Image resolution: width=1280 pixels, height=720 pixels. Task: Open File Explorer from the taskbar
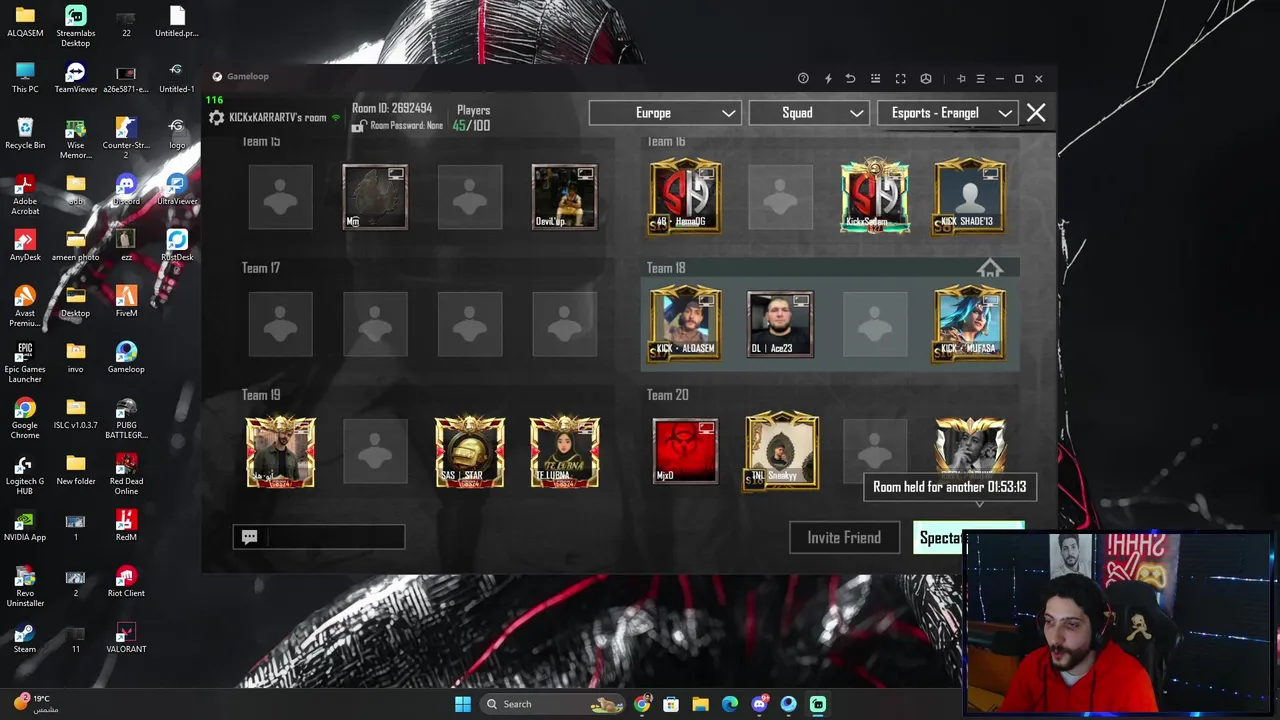pos(700,704)
